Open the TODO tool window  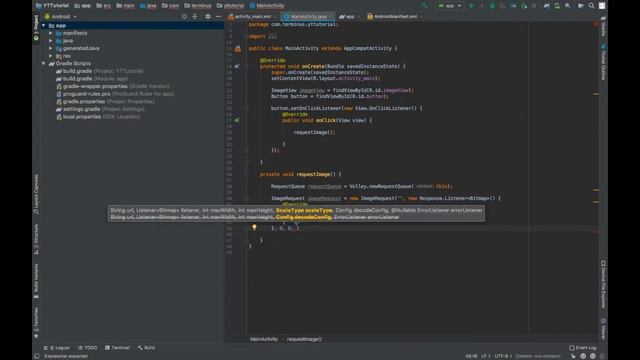click(x=88, y=348)
